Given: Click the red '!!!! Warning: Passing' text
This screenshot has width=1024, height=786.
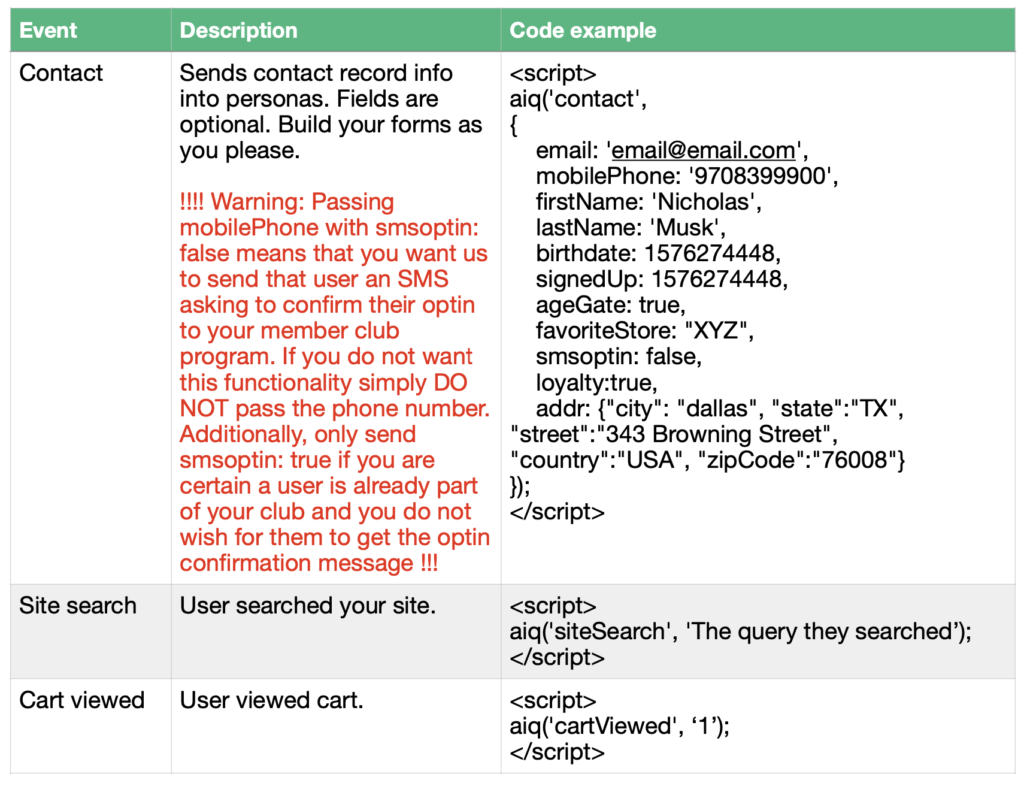Looking at the screenshot, I should click(x=287, y=202).
